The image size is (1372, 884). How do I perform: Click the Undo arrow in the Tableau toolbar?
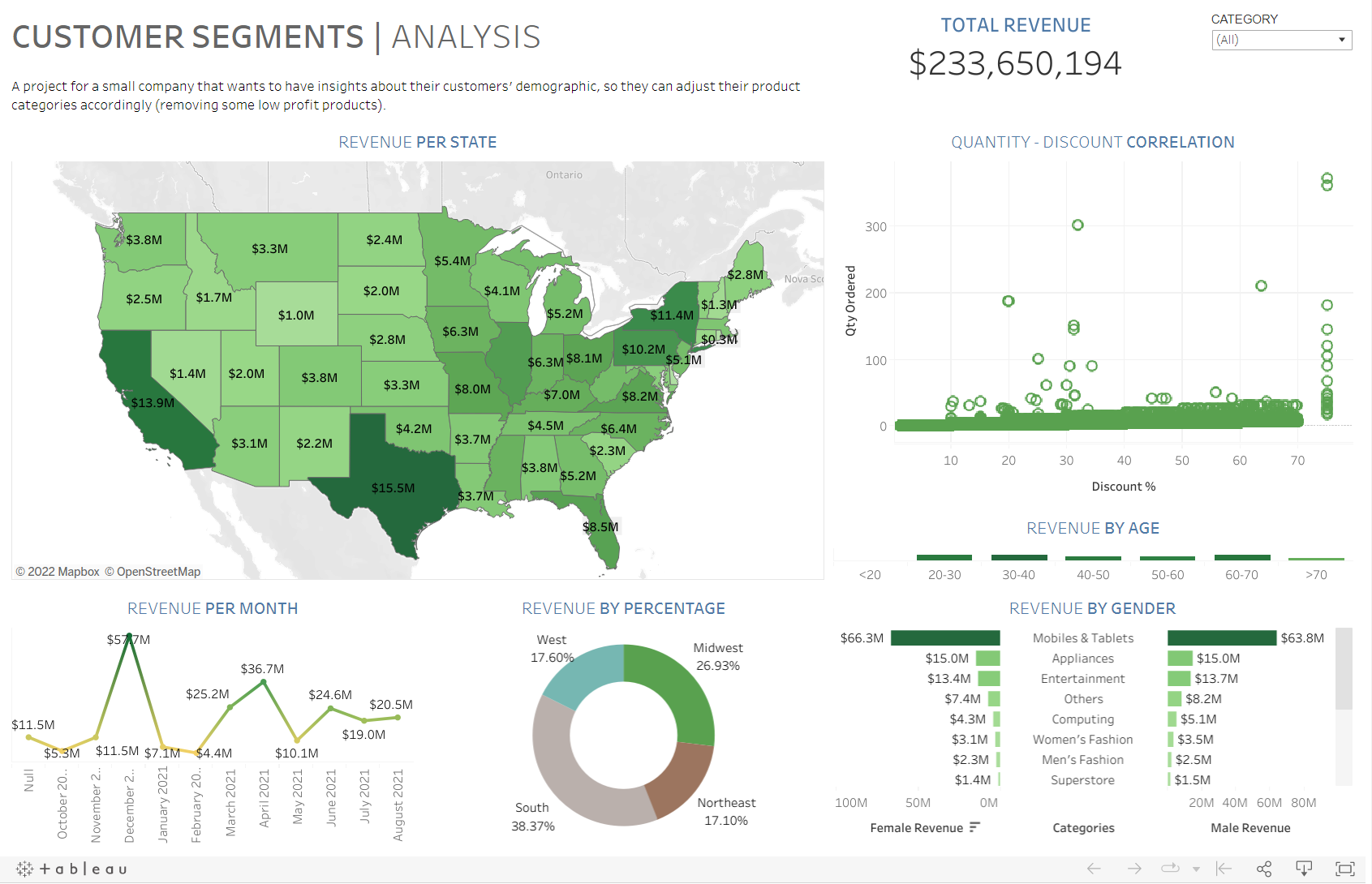click(x=1094, y=869)
